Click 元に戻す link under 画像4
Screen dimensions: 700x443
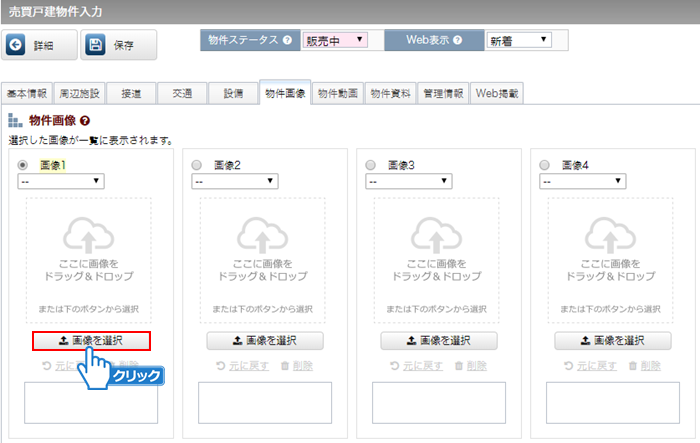pyautogui.click(x=594, y=366)
